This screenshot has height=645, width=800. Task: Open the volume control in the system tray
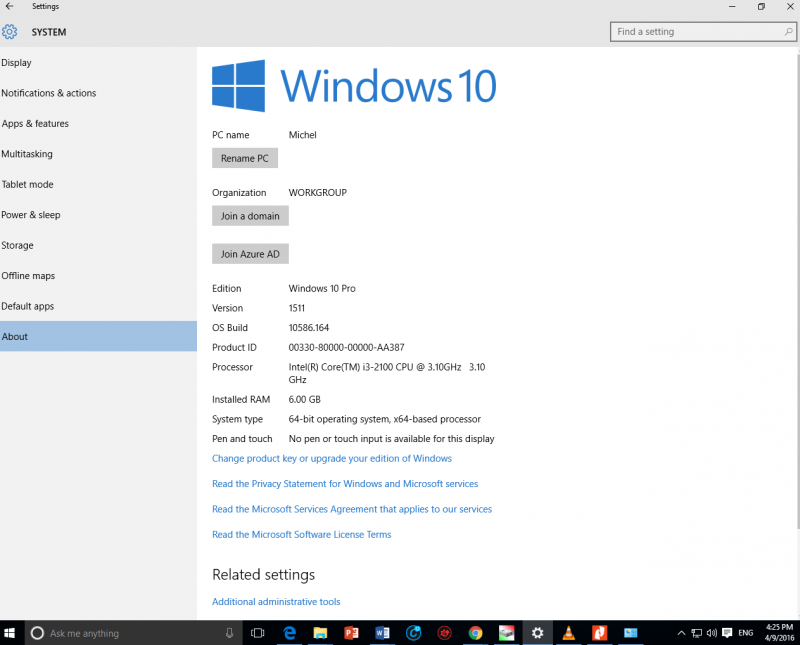(712, 633)
